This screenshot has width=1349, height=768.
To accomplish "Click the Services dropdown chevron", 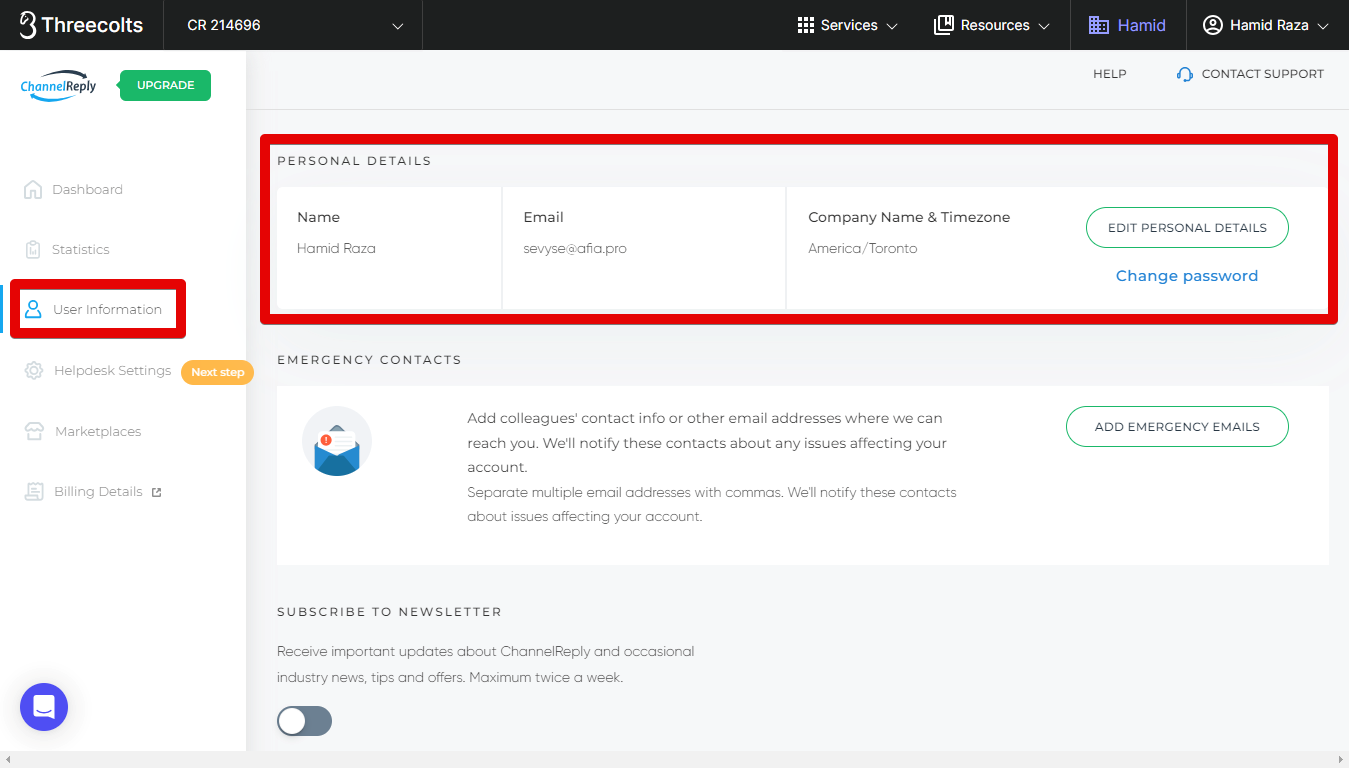I will pyautogui.click(x=892, y=26).
